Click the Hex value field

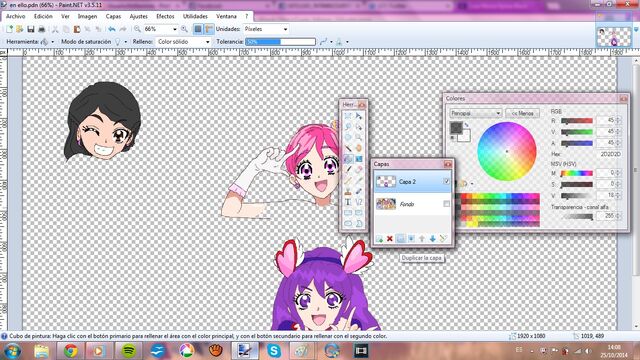pyautogui.click(x=609, y=154)
